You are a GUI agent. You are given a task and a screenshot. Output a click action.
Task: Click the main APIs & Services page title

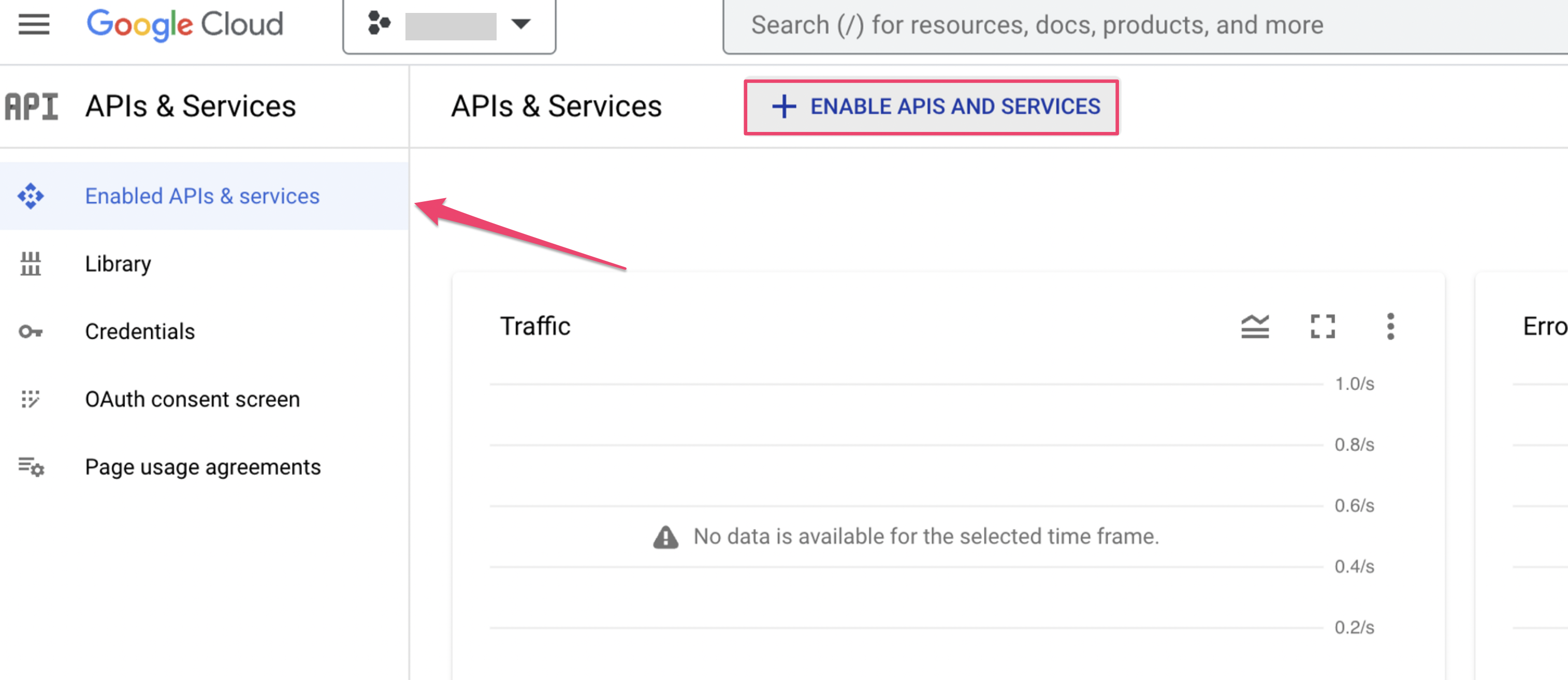coord(556,107)
